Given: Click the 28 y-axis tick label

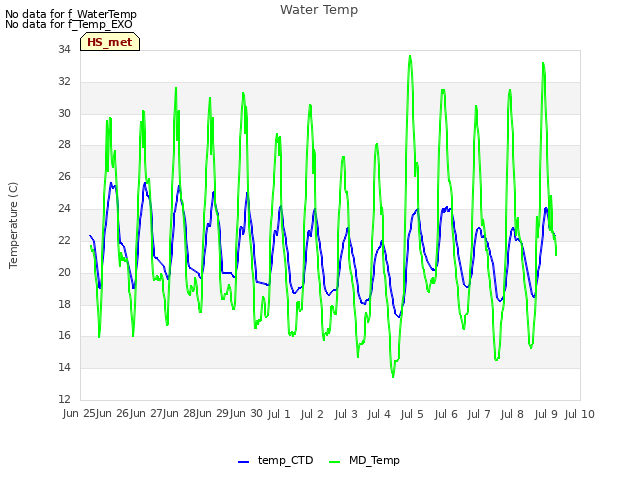Looking at the screenshot, I should [64, 144].
